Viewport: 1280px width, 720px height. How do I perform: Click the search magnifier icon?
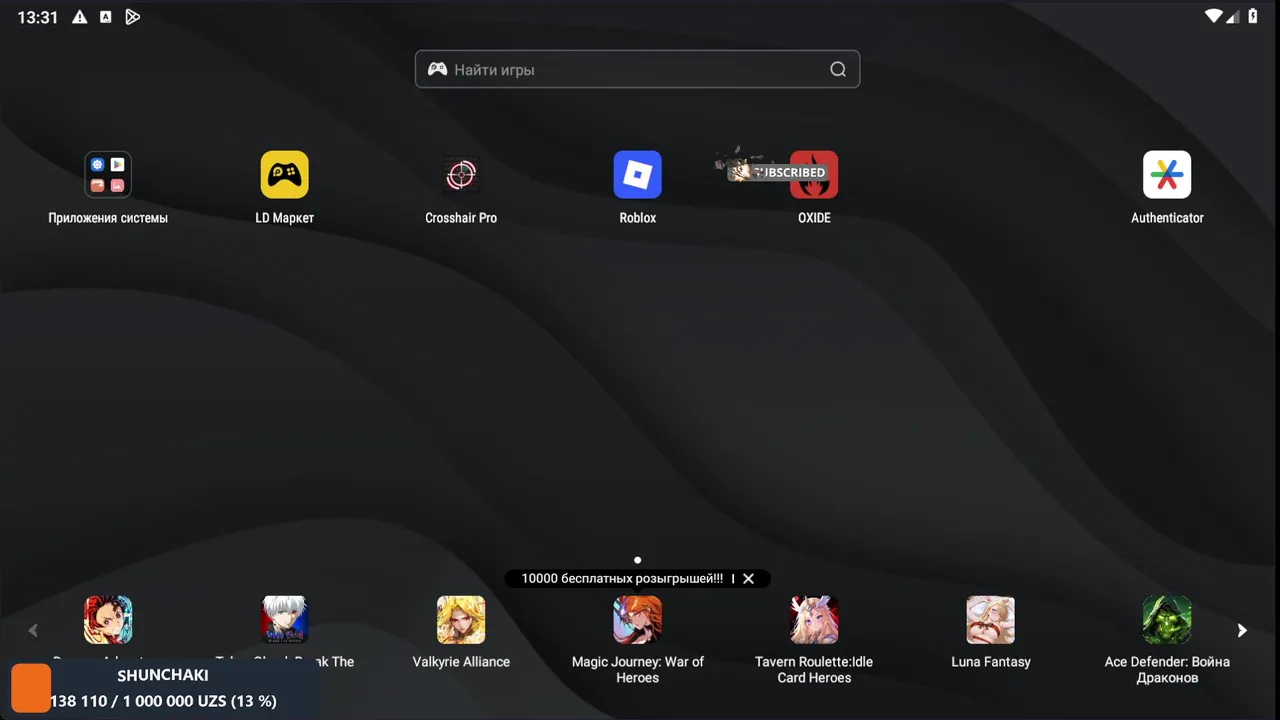tap(838, 70)
